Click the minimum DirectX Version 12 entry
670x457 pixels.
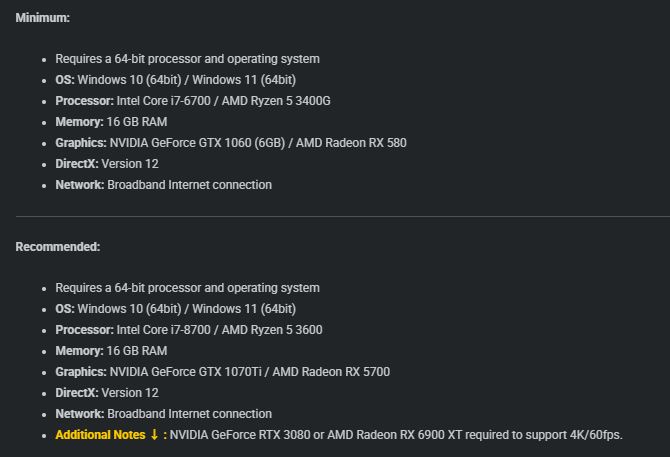107,164
